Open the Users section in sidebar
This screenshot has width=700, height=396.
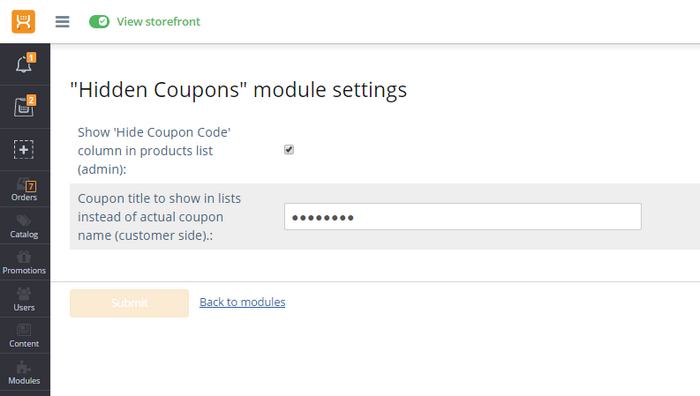point(25,299)
